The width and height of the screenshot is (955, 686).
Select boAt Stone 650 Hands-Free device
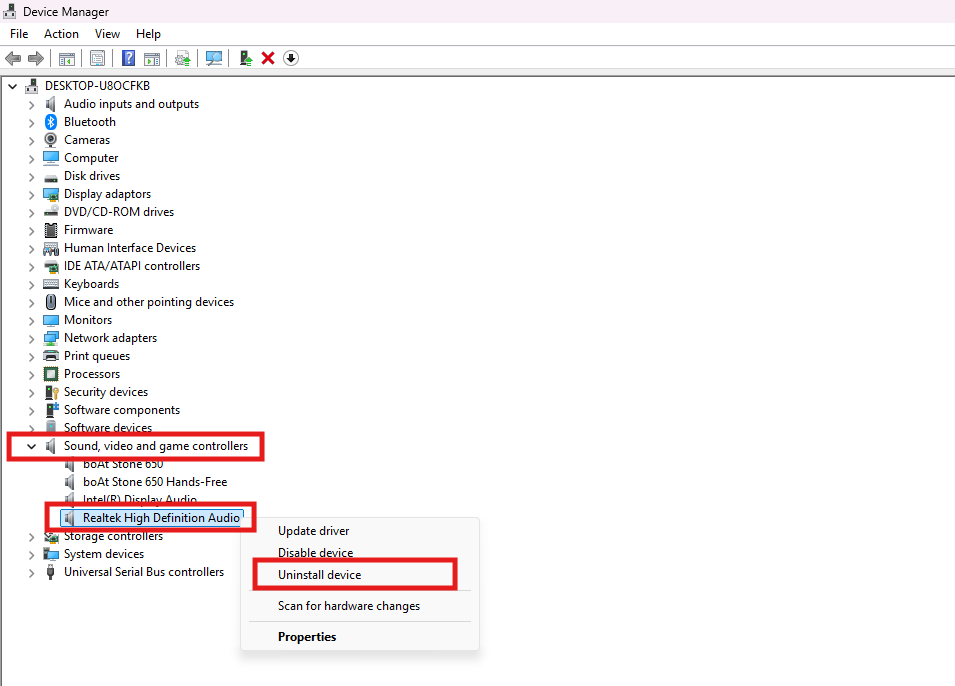[x=155, y=482]
